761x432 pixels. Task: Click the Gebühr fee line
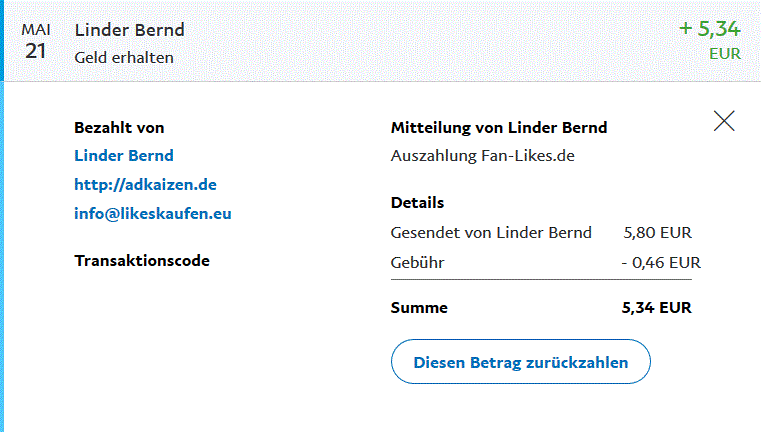click(x=417, y=262)
